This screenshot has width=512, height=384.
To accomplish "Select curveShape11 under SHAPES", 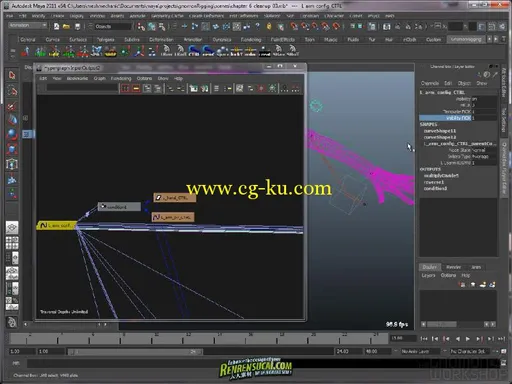I will [x=440, y=131].
